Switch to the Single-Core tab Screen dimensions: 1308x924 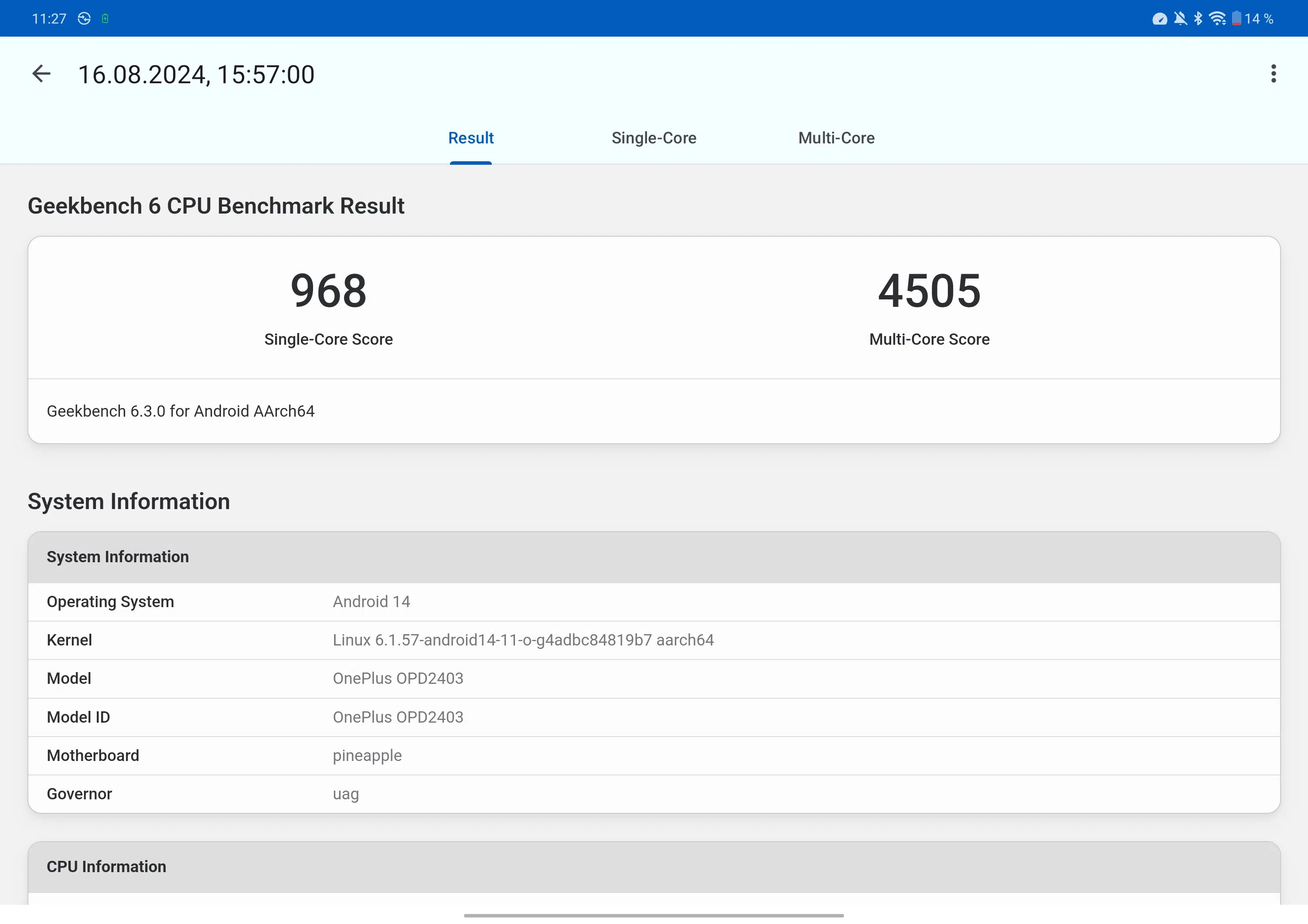point(654,138)
